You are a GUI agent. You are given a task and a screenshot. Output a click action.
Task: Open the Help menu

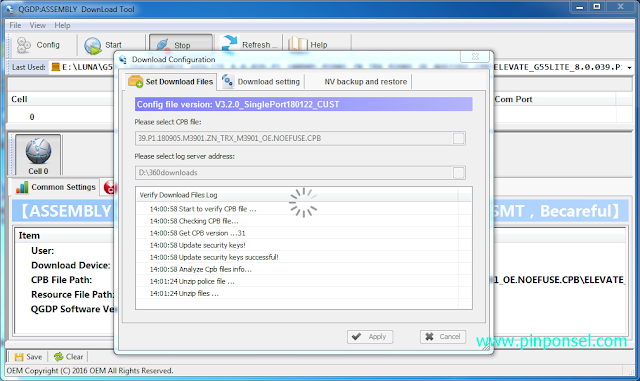pyautogui.click(x=62, y=25)
